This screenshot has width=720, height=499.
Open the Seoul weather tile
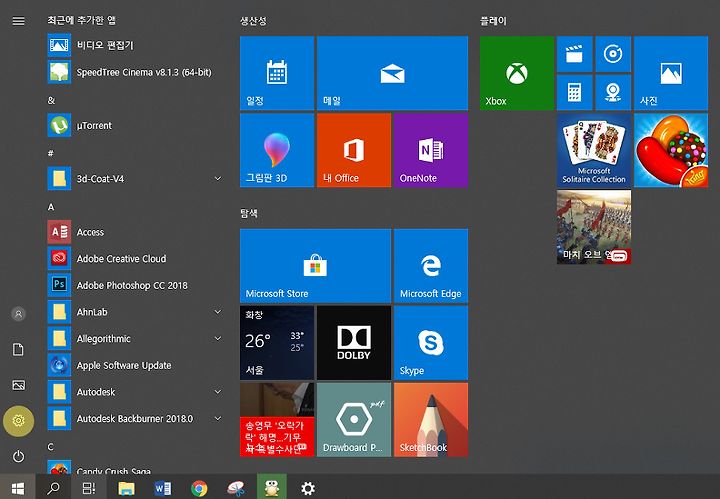click(277, 343)
